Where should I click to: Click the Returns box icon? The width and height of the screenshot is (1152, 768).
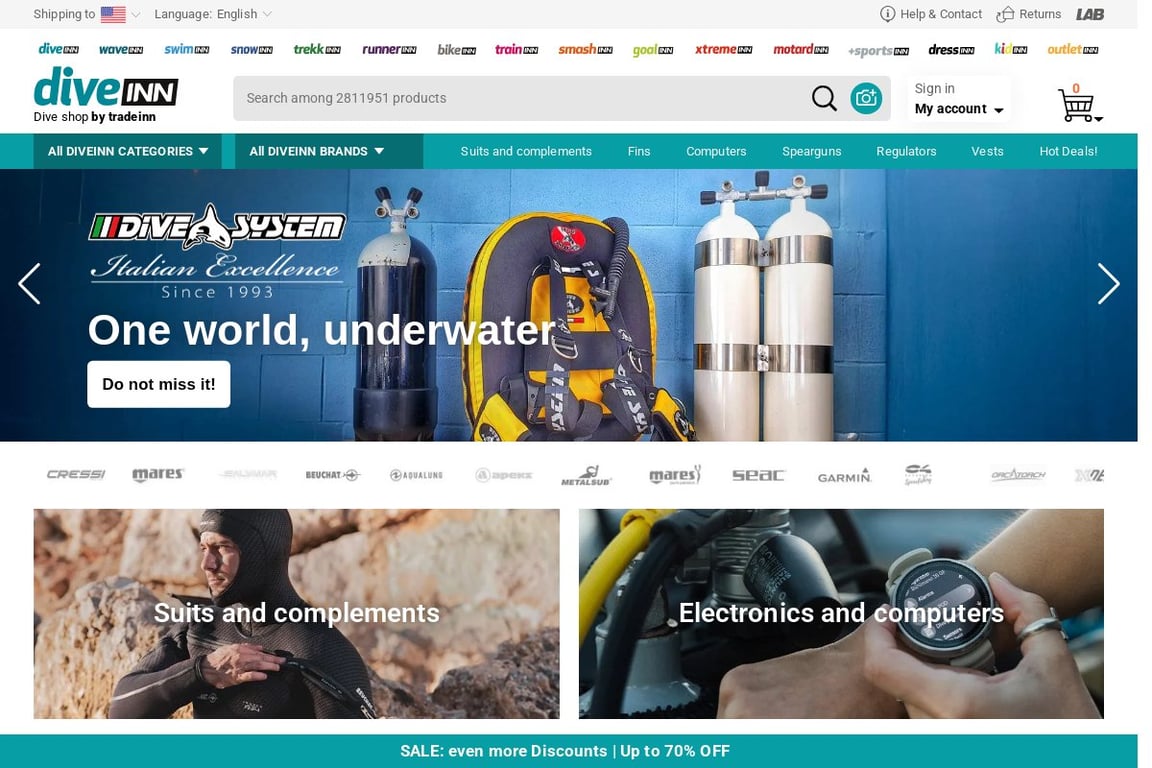1005,14
